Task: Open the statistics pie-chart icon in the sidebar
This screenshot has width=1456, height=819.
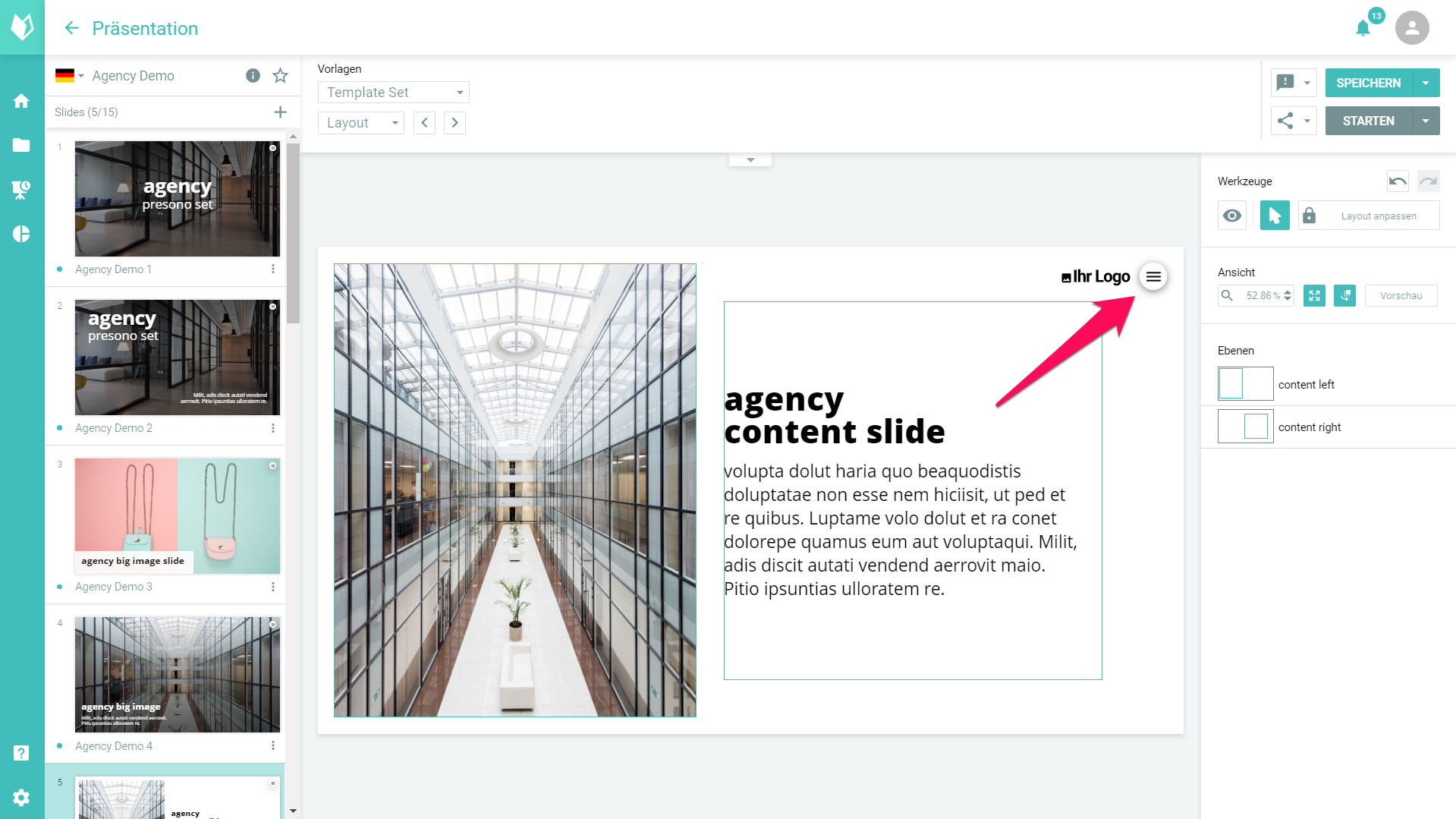Action: 21,234
